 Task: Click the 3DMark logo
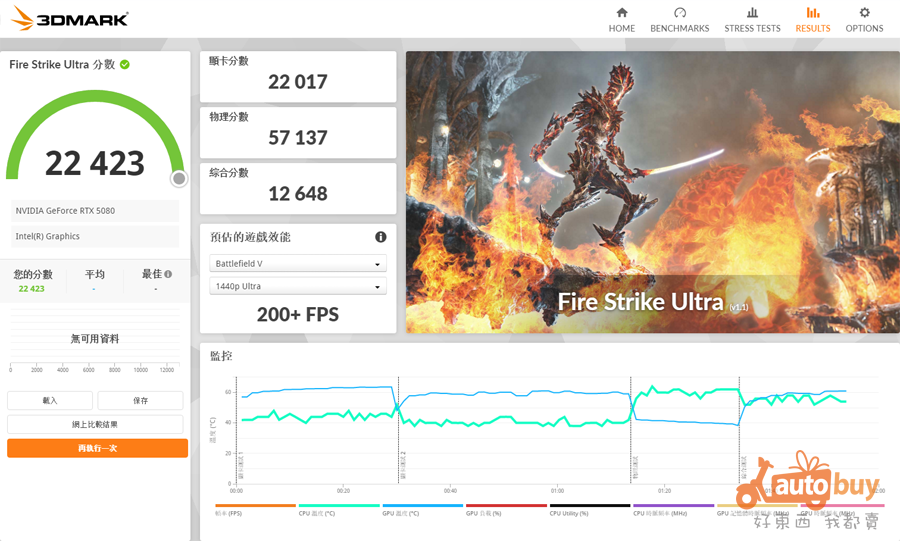click(69, 19)
